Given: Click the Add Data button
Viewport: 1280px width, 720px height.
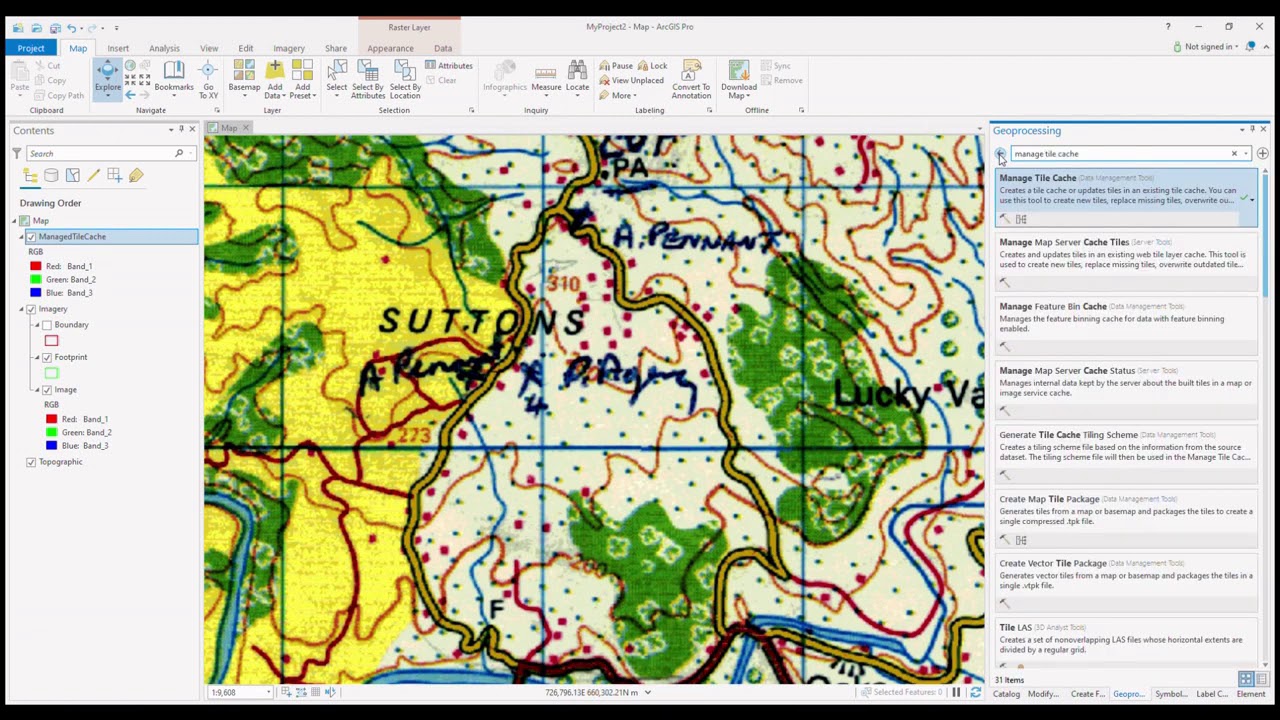Looking at the screenshot, I should coord(274,77).
